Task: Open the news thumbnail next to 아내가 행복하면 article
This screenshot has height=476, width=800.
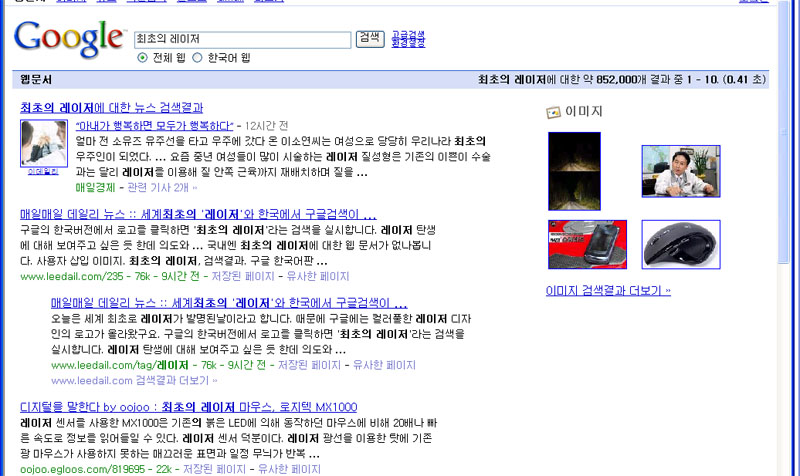Action: pos(44,143)
